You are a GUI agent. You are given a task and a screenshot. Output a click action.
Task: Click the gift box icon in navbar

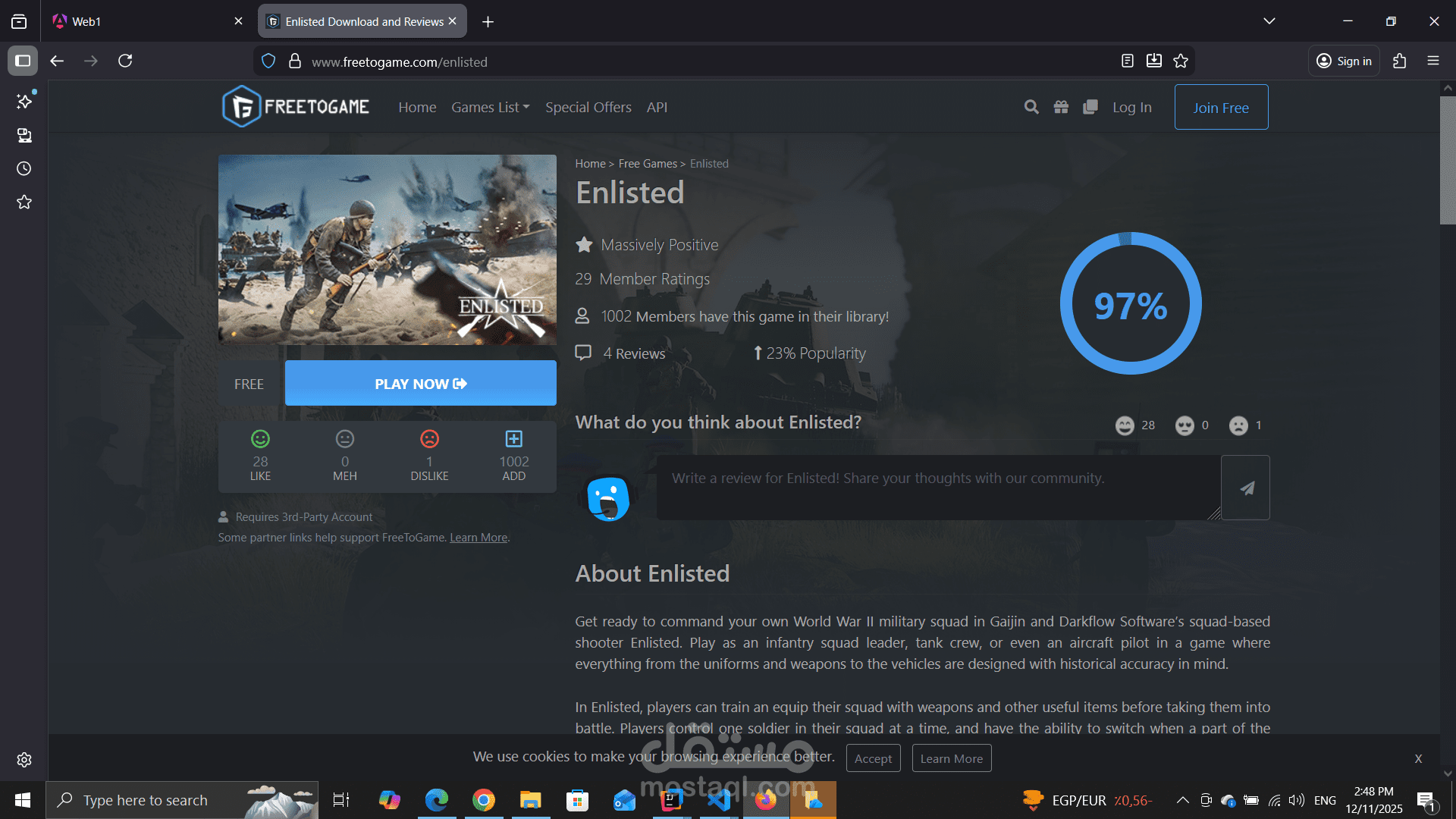click(x=1061, y=107)
